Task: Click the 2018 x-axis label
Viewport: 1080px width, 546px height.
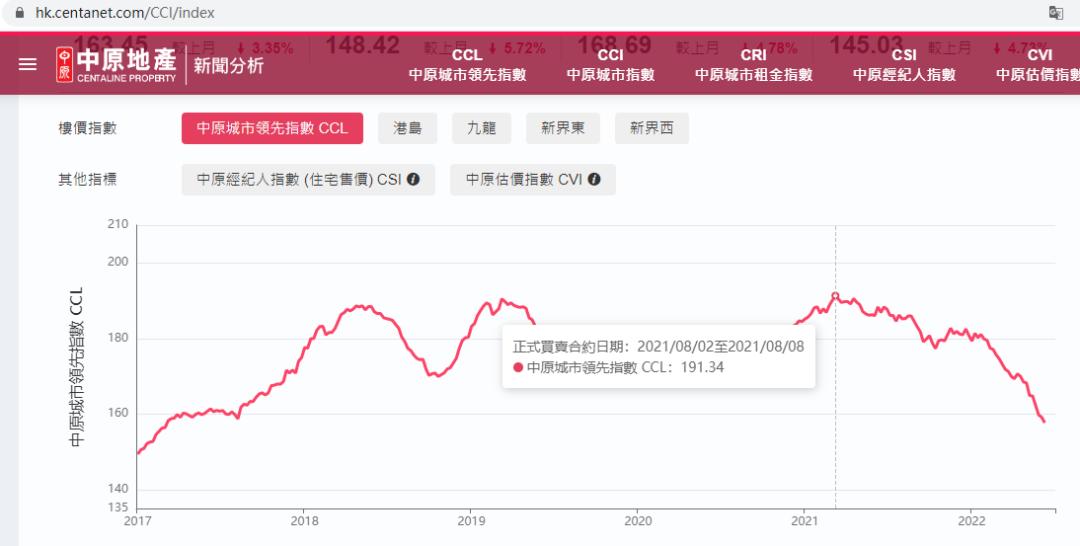Action: pyautogui.click(x=304, y=521)
